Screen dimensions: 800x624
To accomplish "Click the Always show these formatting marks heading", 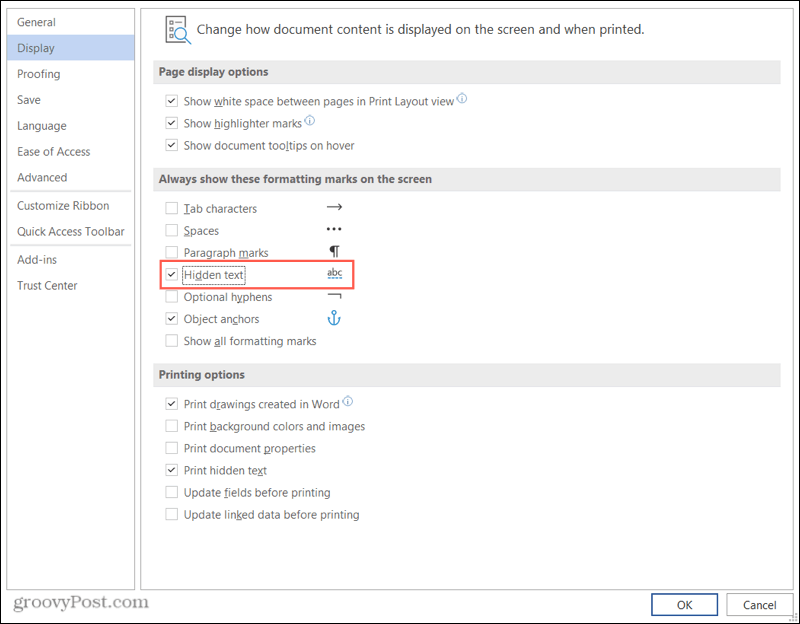I will pyautogui.click(x=295, y=179).
